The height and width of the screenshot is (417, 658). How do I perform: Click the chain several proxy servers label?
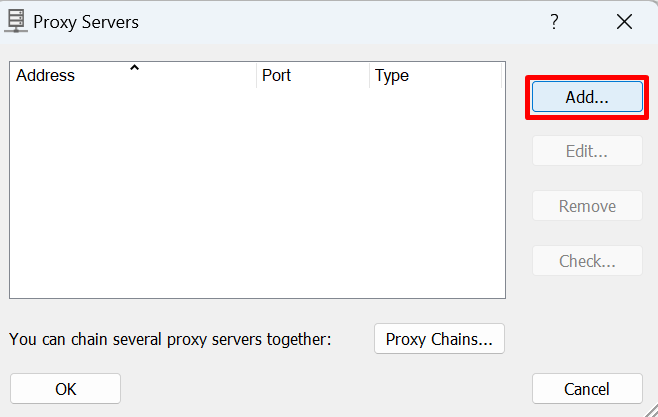coord(170,339)
